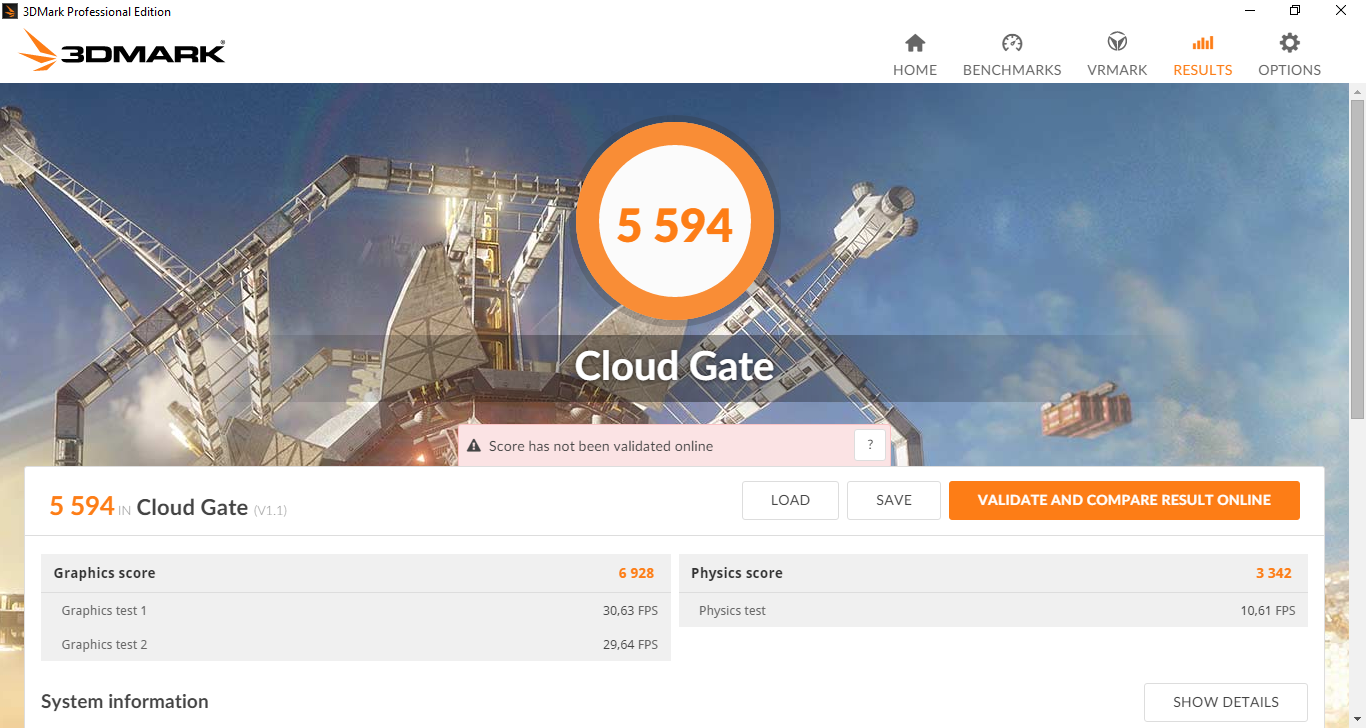Click Validate and Compare Result Online

[x=1124, y=500]
